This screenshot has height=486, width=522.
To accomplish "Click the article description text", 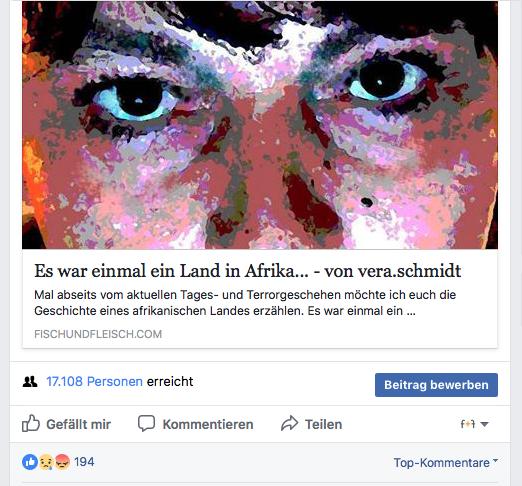I will [x=245, y=303].
